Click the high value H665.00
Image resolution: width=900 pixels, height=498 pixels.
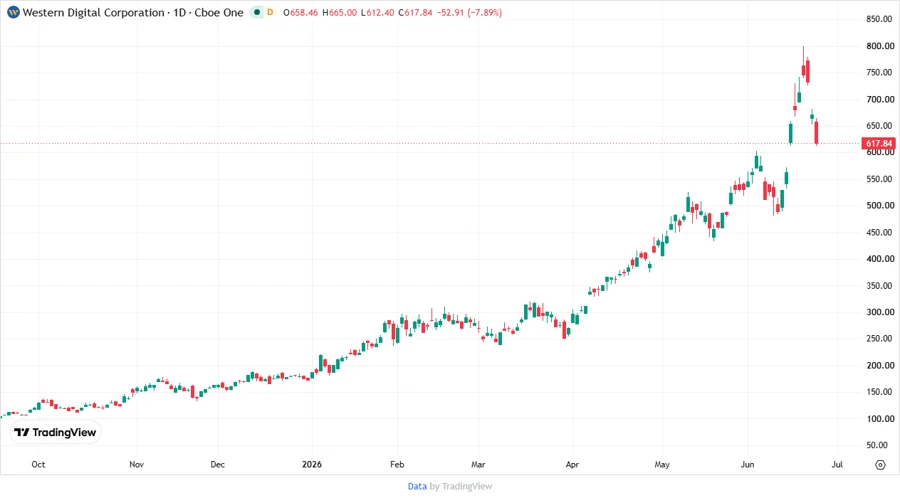click(339, 12)
